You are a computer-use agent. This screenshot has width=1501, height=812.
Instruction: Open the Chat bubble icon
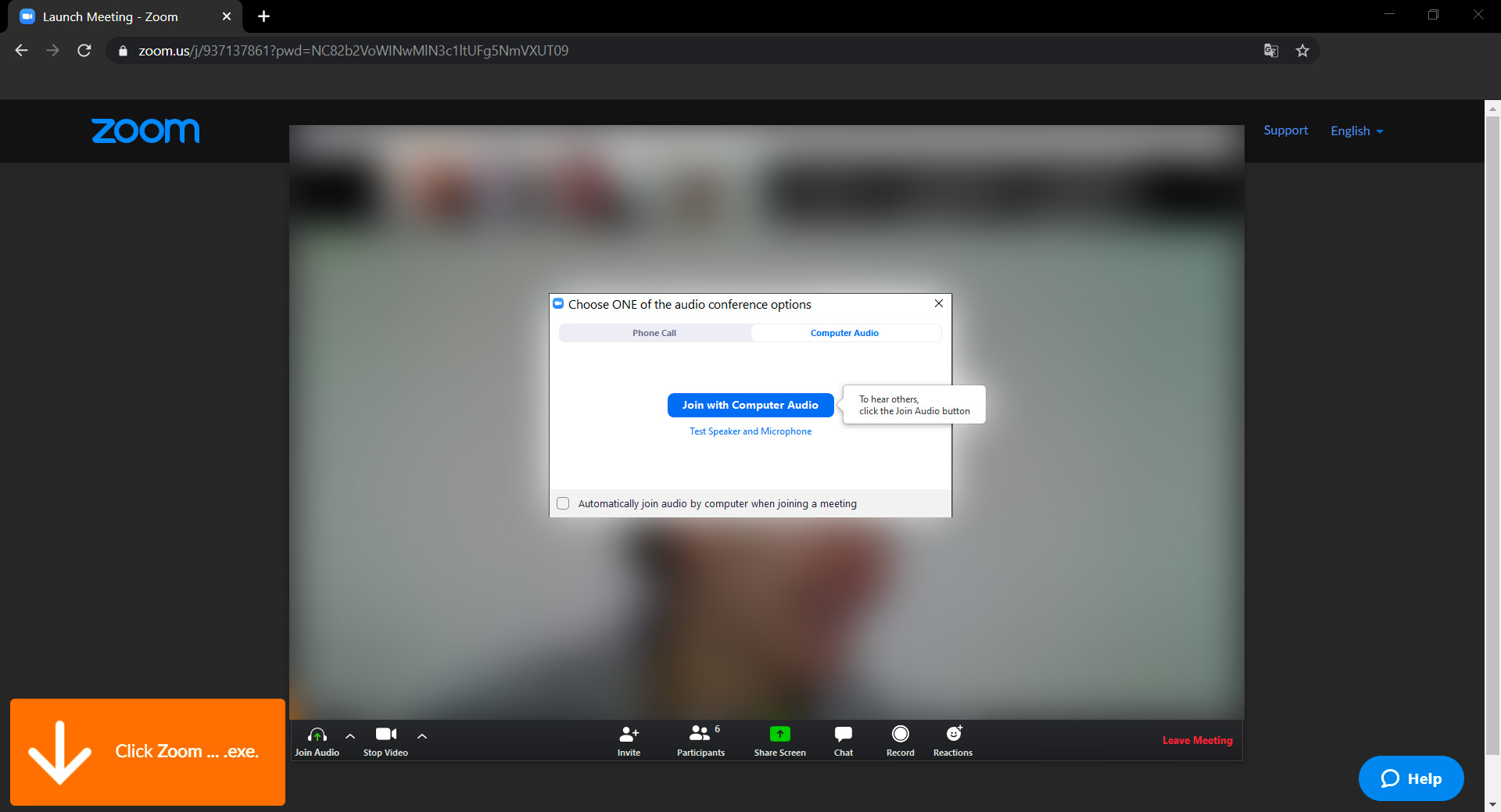click(844, 734)
